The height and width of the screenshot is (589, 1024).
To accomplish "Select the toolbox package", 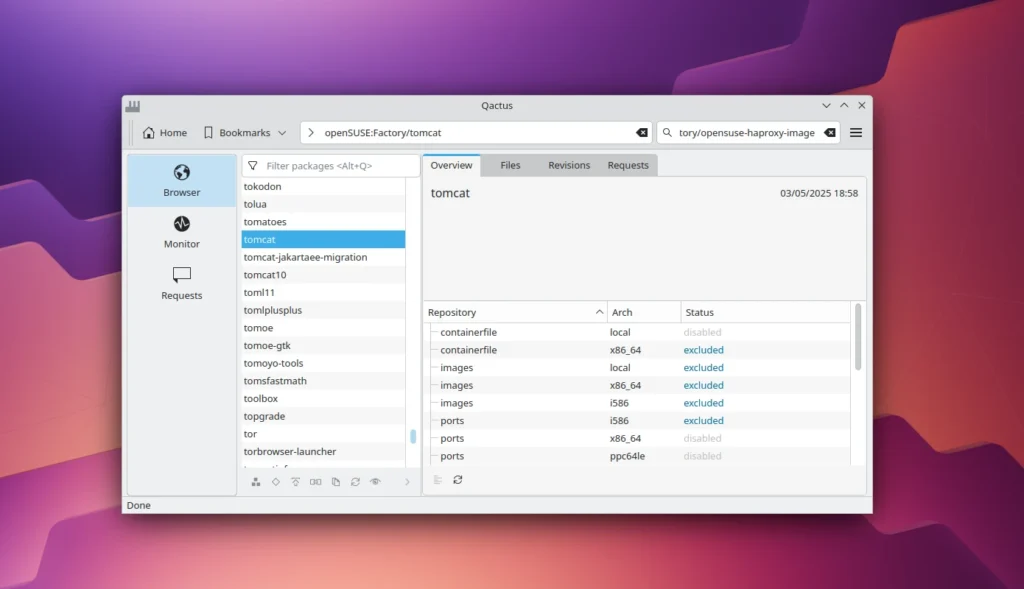I will (x=323, y=398).
